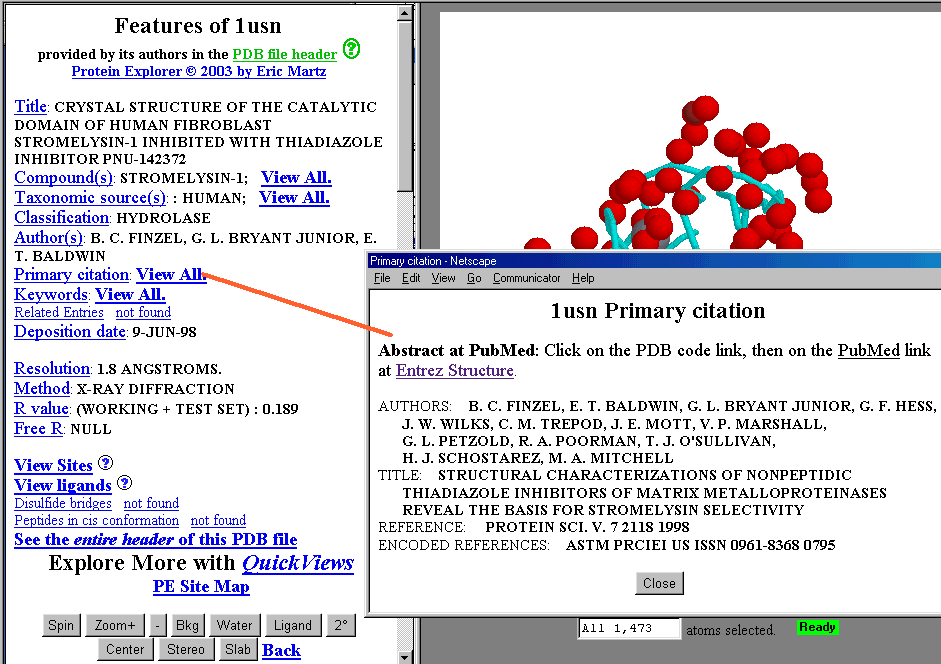This screenshot has width=941, height=664.
Task: Follow the Entrez Structure link
Action: [455, 371]
